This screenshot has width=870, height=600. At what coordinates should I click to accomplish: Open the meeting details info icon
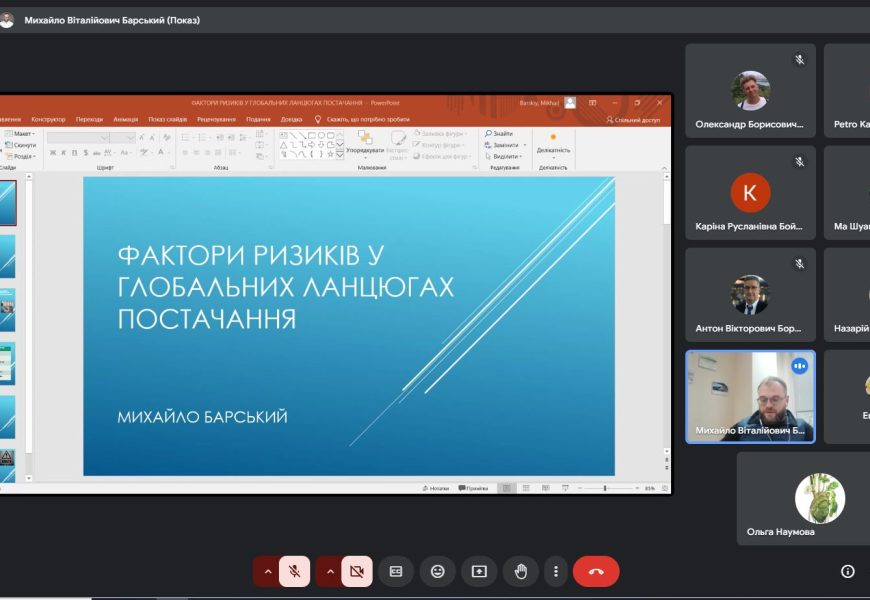[x=847, y=571]
